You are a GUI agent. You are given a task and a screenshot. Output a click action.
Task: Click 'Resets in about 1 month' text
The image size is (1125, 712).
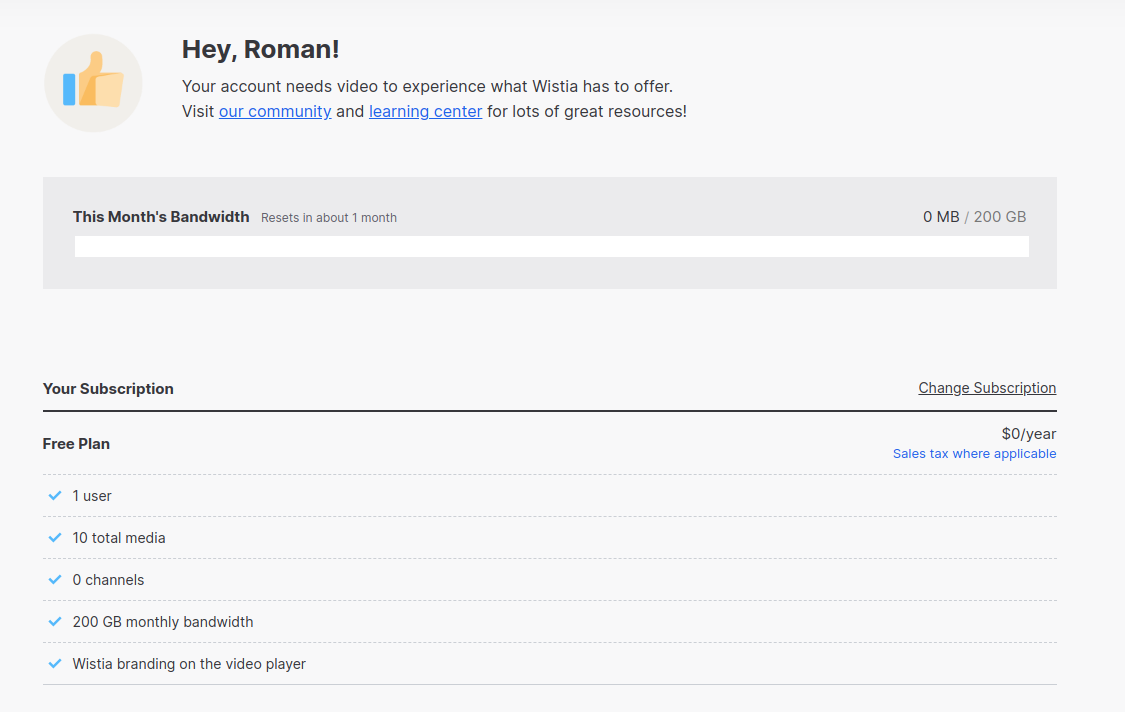click(x=329, y=217)
